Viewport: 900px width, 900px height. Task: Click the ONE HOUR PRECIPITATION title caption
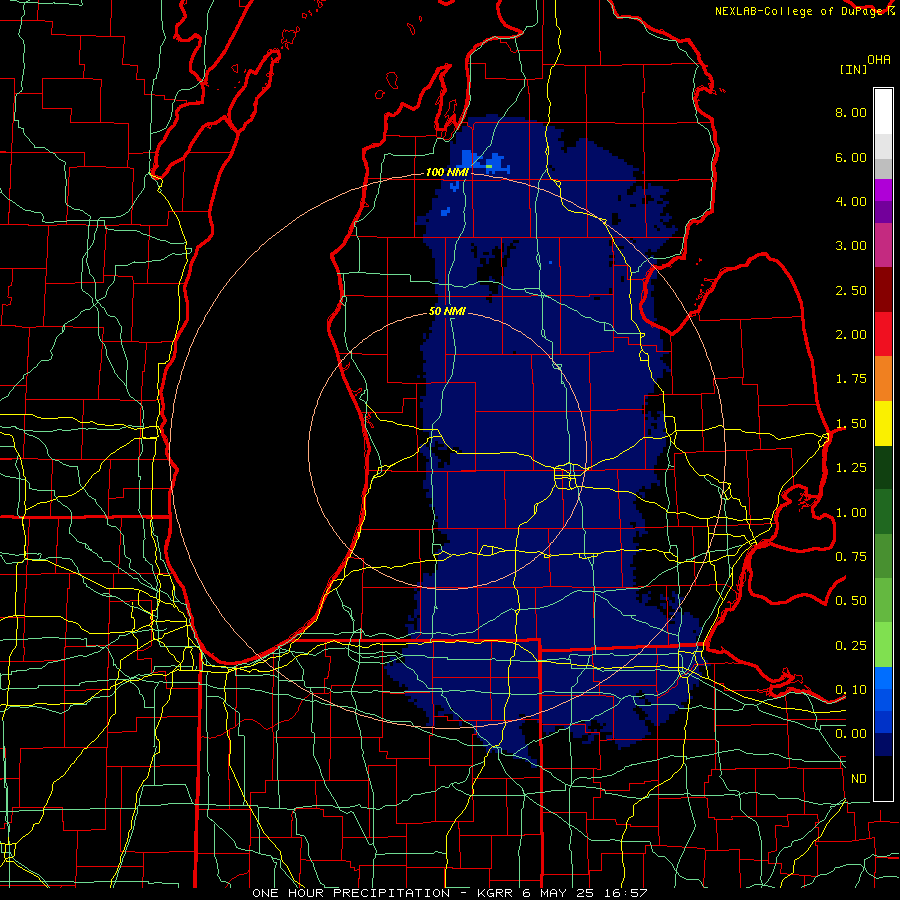pyautogui.click(x=450, y=893)
